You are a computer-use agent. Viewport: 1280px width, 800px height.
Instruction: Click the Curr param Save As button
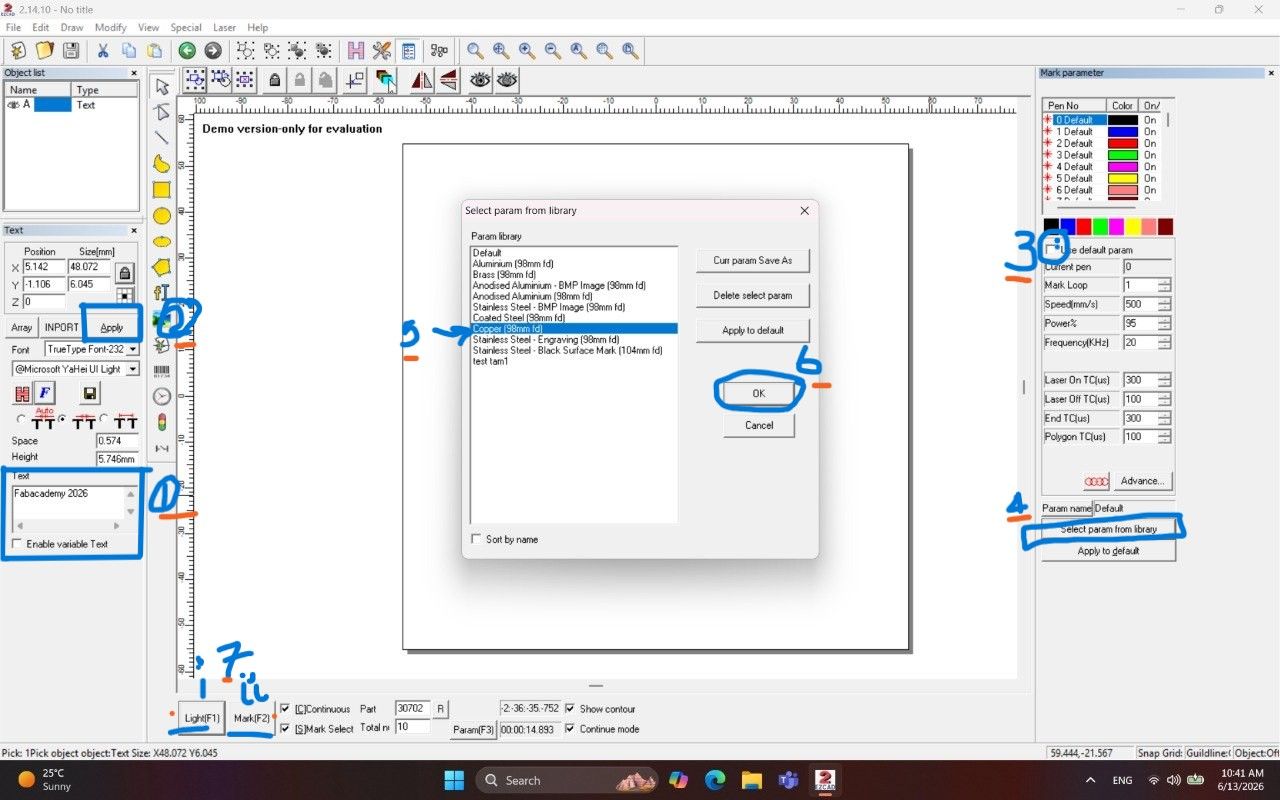pos(752,260)
